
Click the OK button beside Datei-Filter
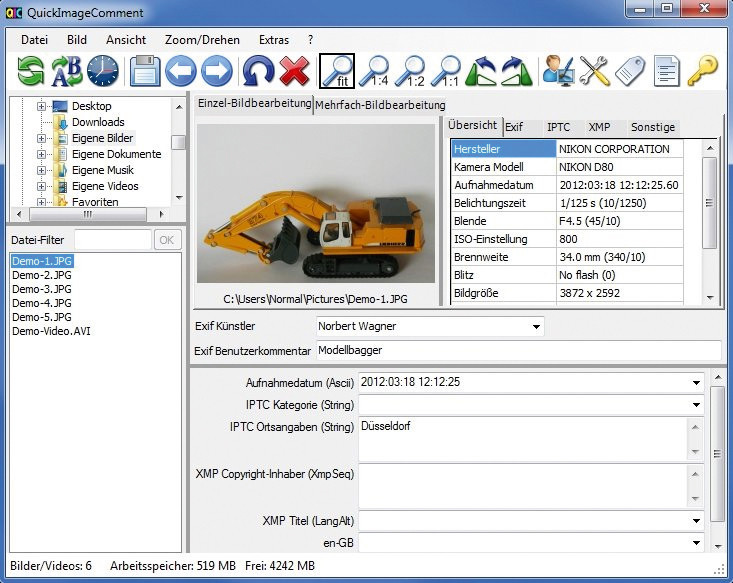pos(167,240)
